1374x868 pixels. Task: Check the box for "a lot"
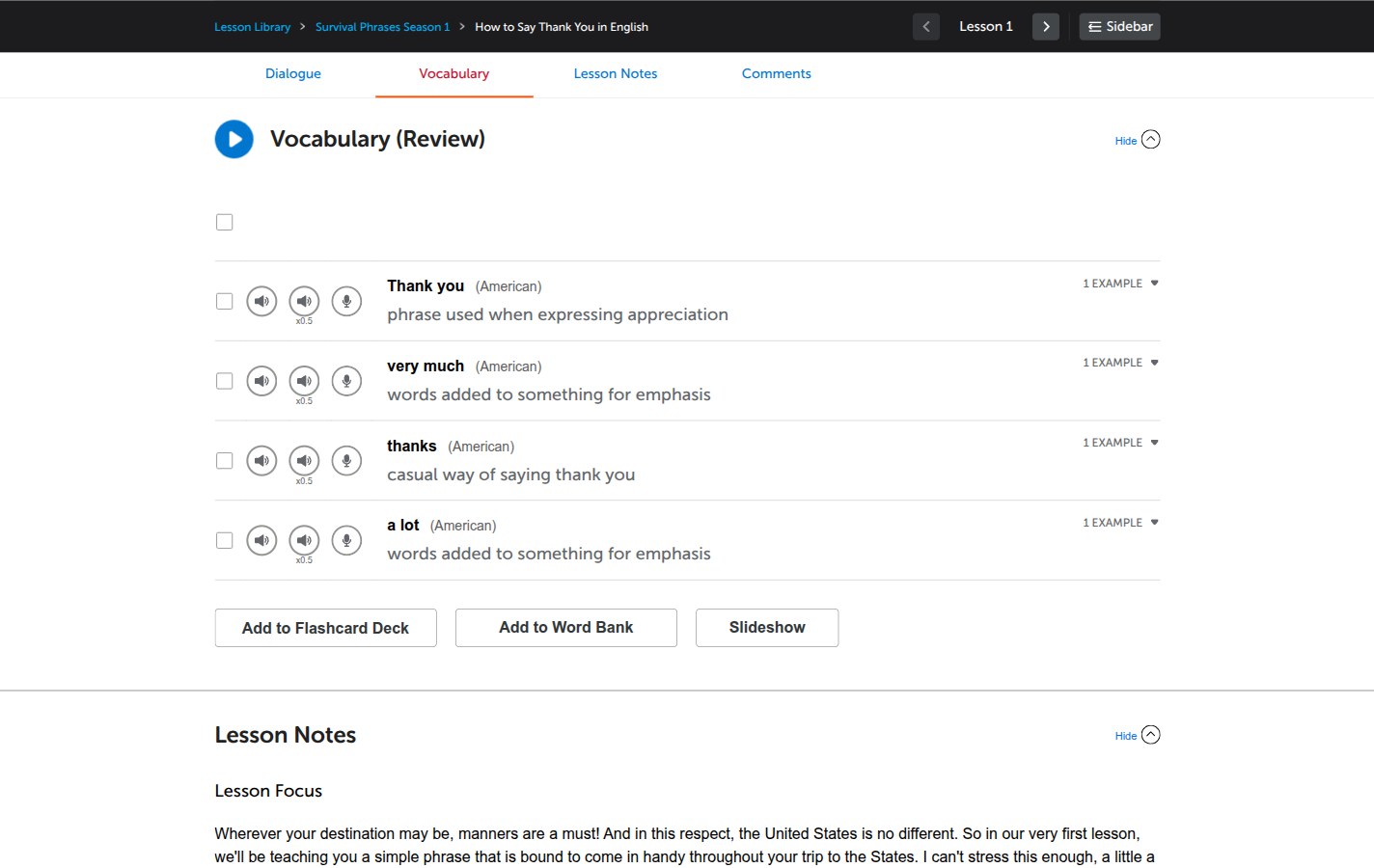point(225,540)
